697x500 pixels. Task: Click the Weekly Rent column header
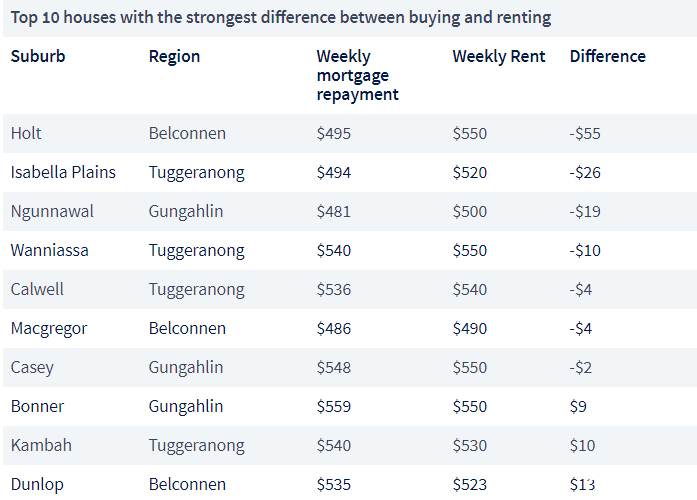499,56
